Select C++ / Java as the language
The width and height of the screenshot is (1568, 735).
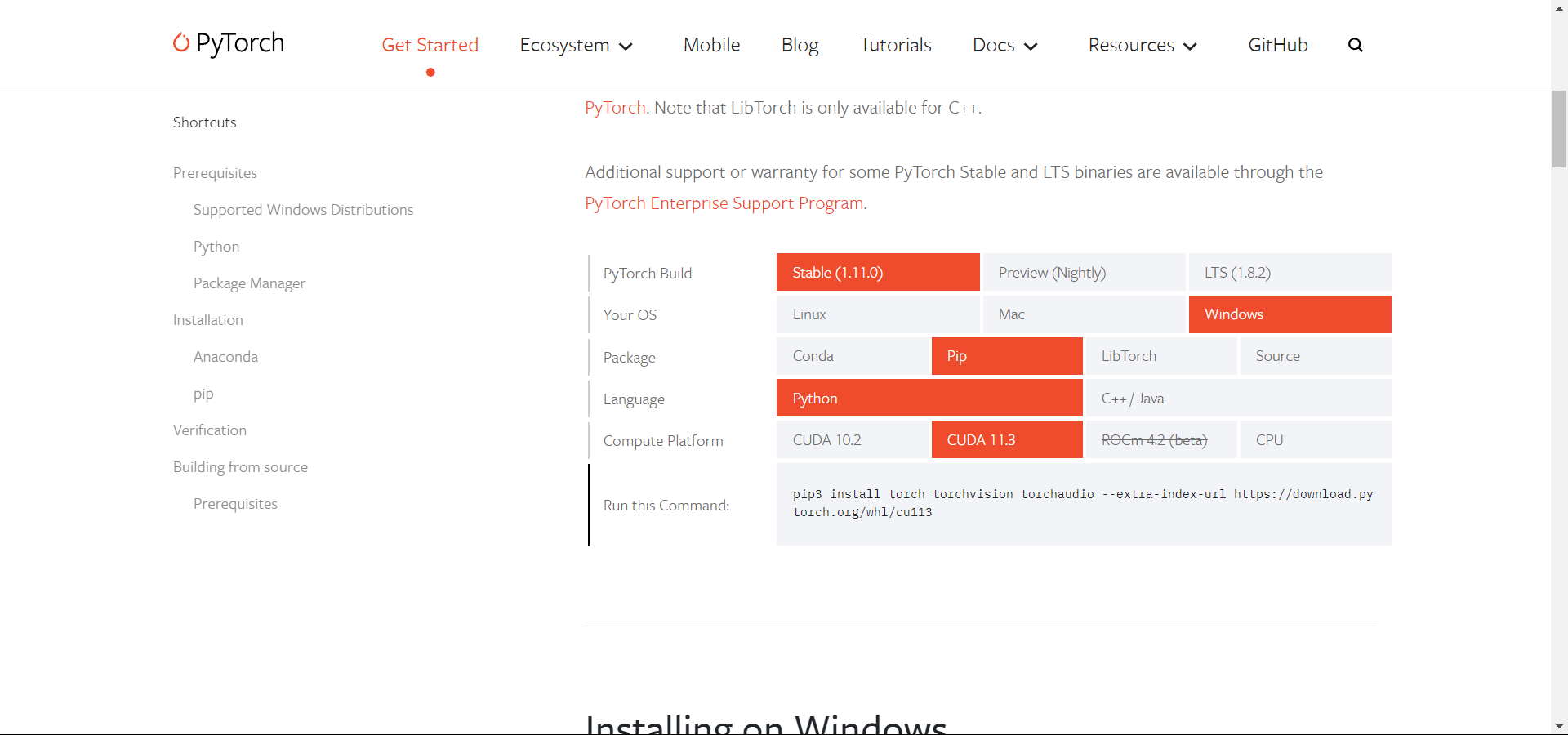pyautogui.click(x=1239, y=398)
